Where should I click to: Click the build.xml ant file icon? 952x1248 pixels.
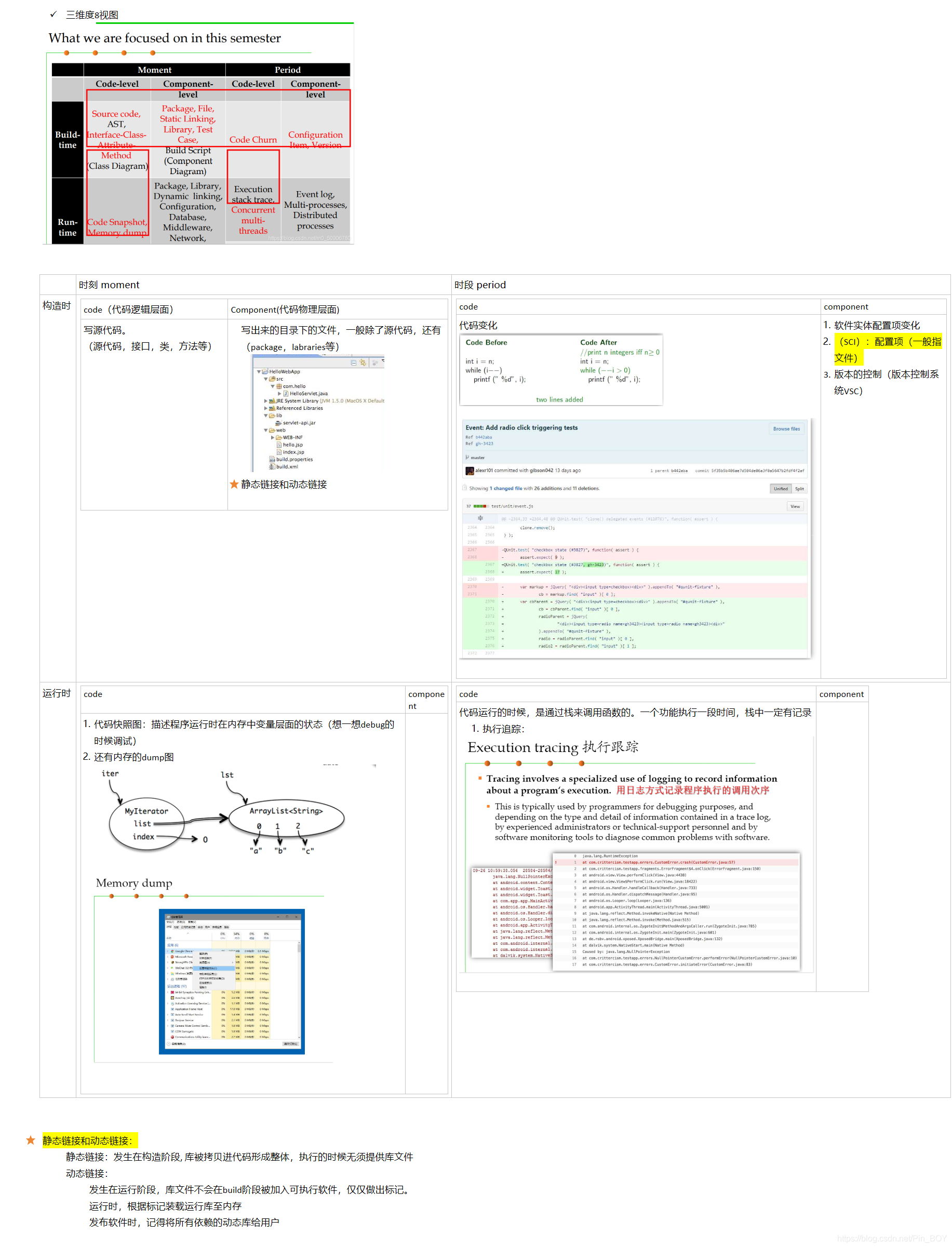pos(272,467)
